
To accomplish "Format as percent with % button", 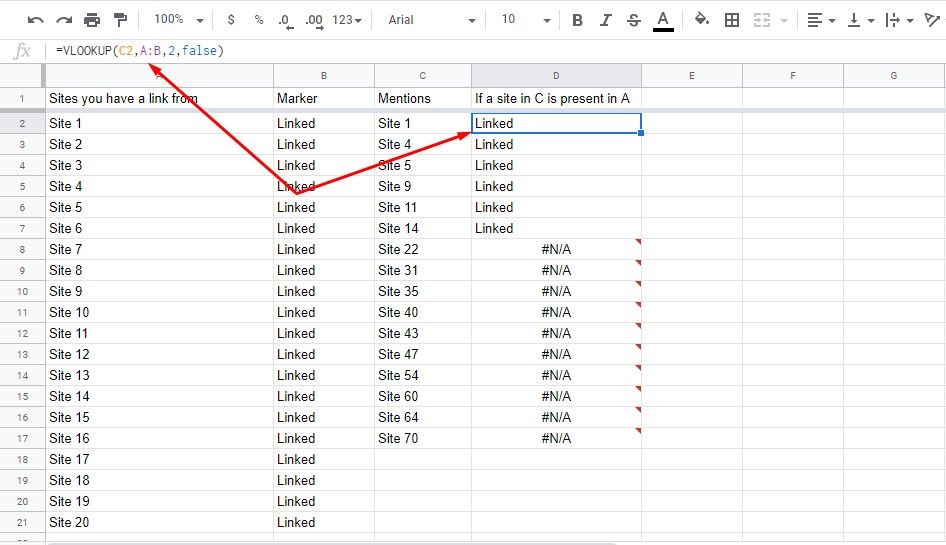I will [259, 20].
